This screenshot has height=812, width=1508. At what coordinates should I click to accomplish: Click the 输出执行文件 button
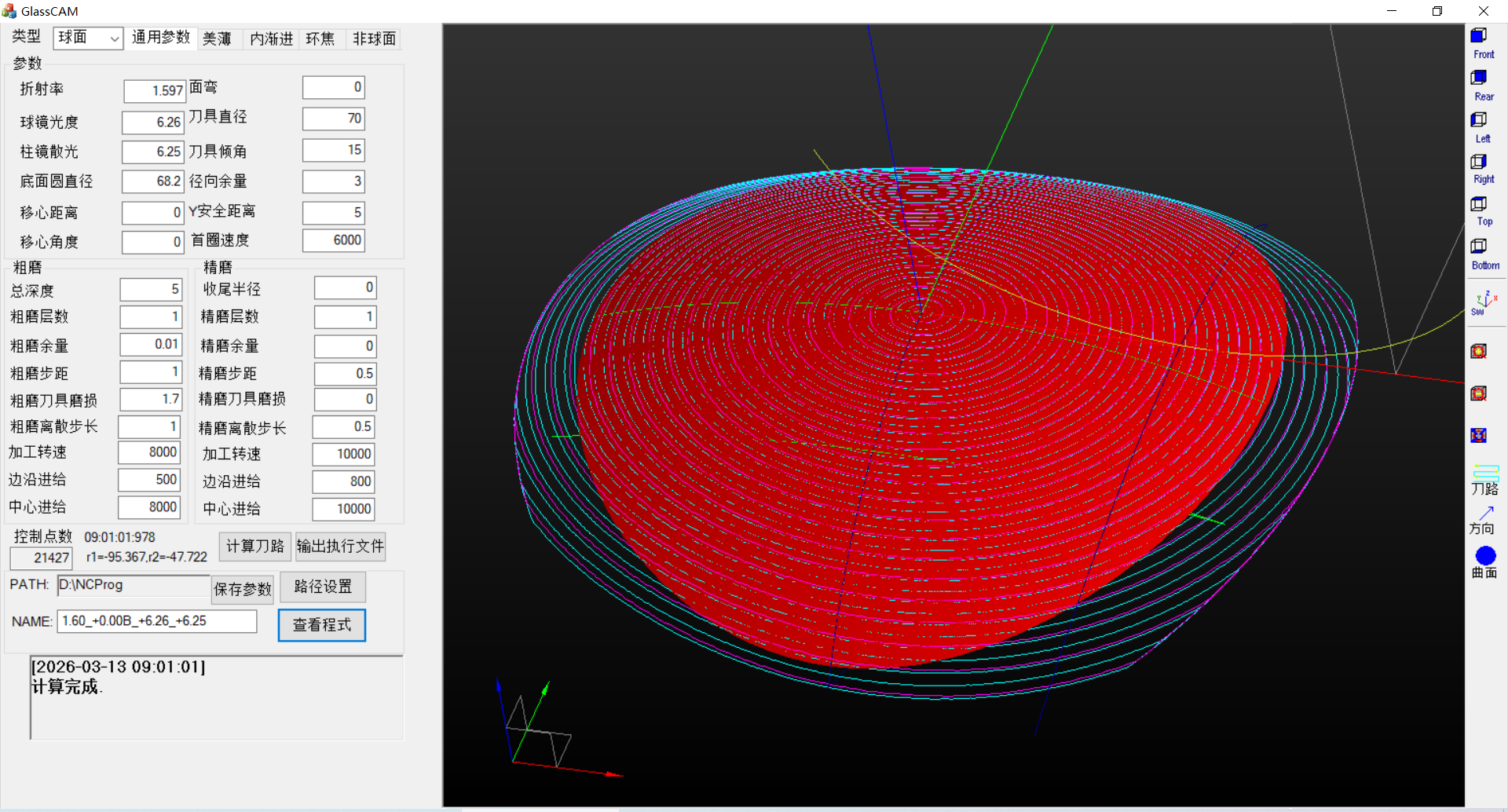tap(340, 547)
